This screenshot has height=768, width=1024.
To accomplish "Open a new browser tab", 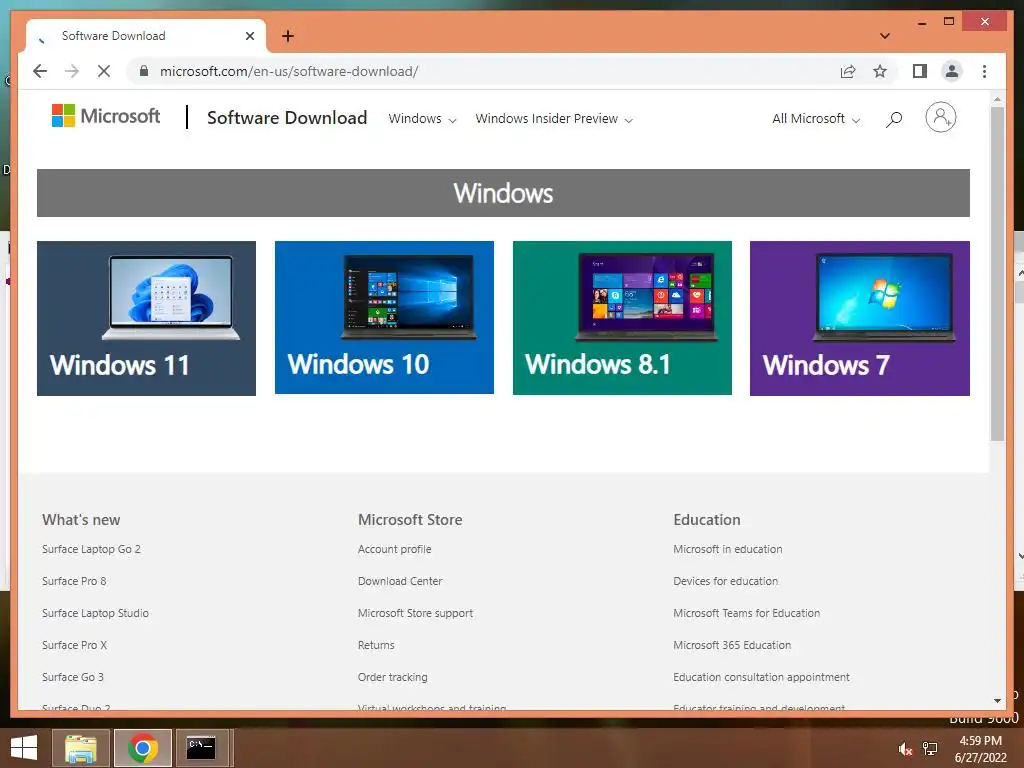I will [288, 36].
